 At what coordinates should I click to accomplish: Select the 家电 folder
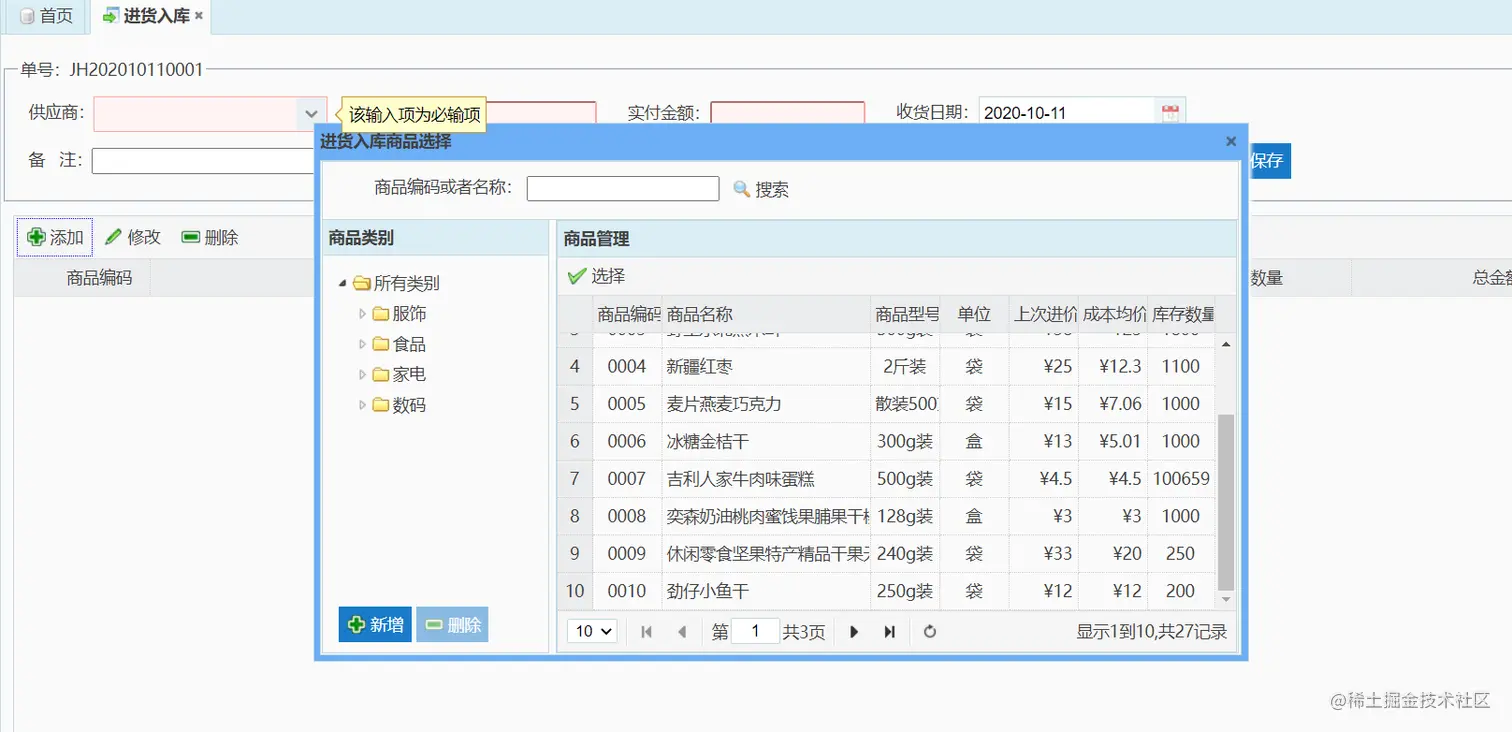(400, 374)
